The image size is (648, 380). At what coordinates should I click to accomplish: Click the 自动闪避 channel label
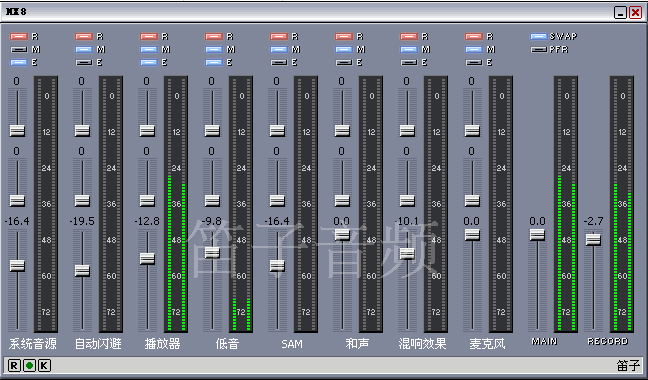click(x=98, y=344)
